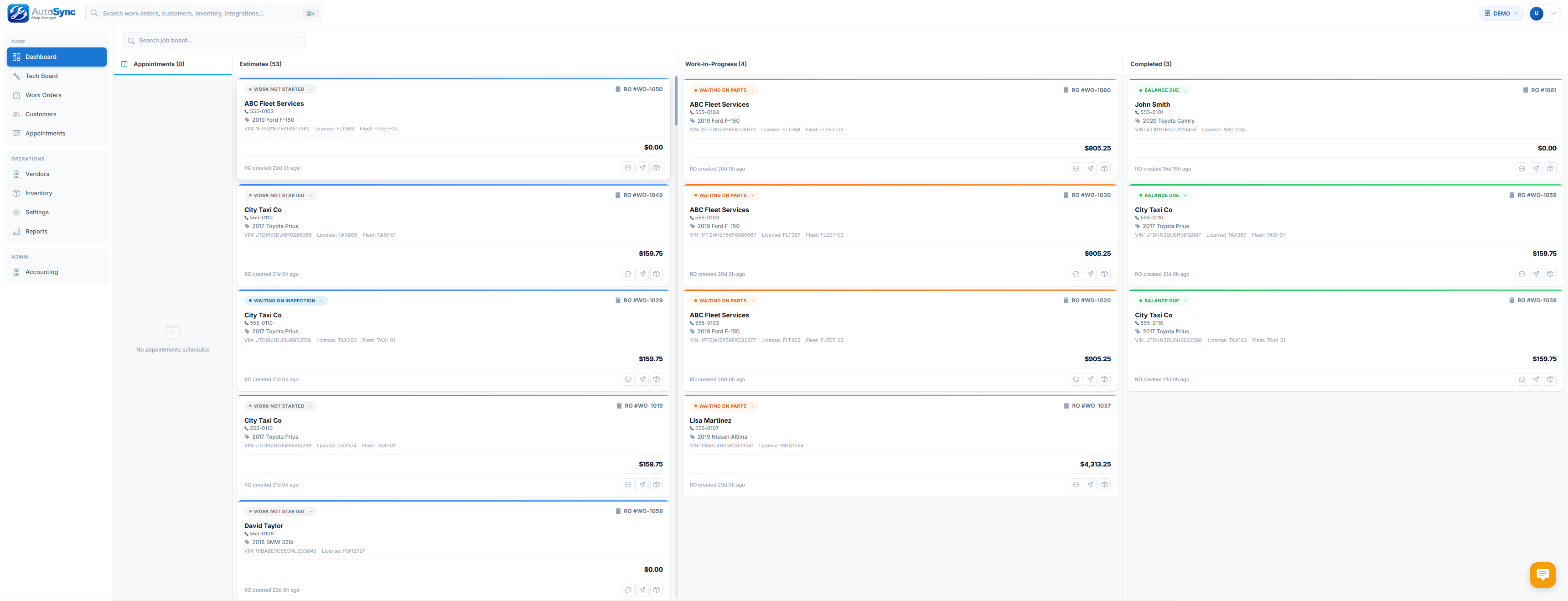The image size is (1568, 601).
Task: Click the chat icon on RO #WO-1050 card
Action: pyautogui.click(x=628, y=167)
